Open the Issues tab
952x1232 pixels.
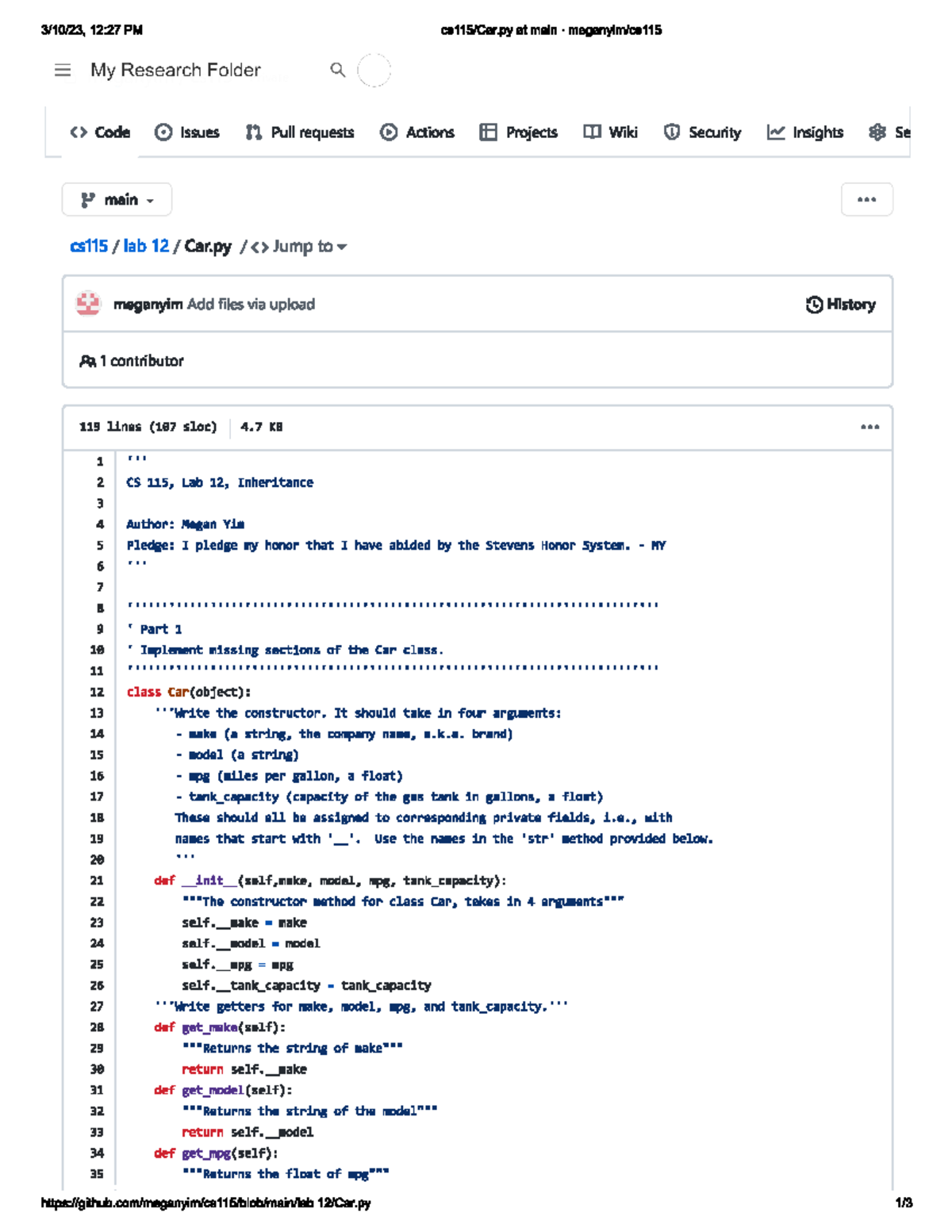[x=187, y=132]
